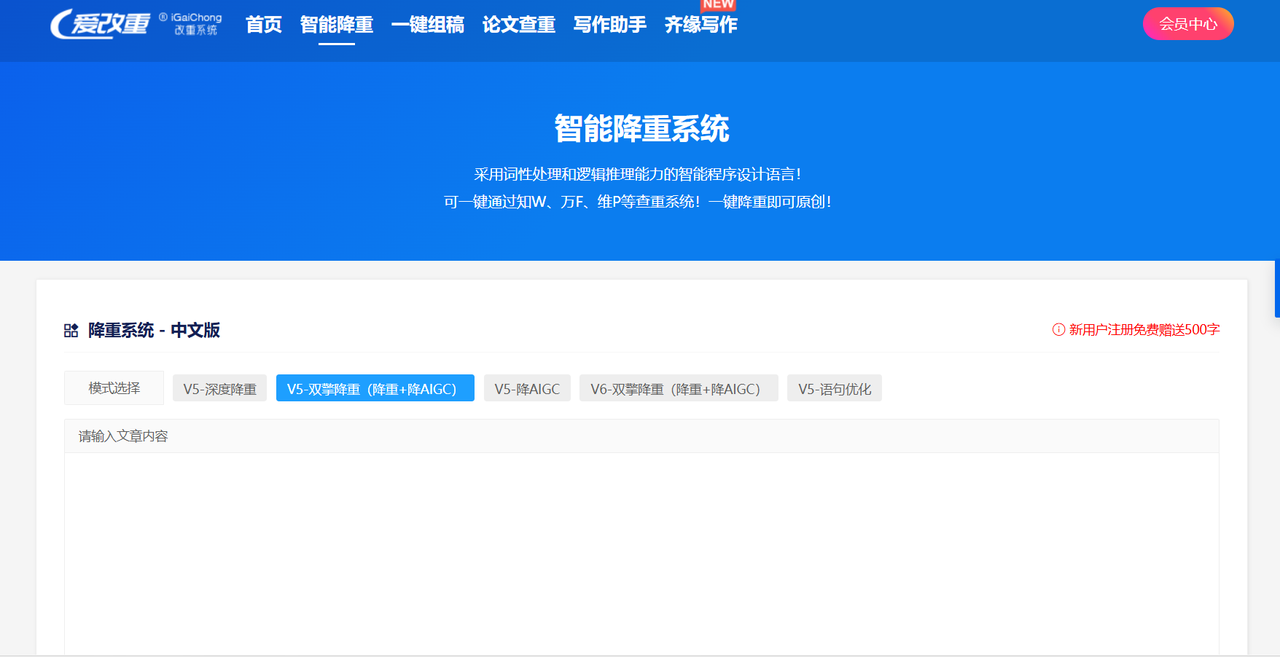Switch to V5-降AIGC mode
This screenshot has width=1280, height=657.
(x=527, y=388)
